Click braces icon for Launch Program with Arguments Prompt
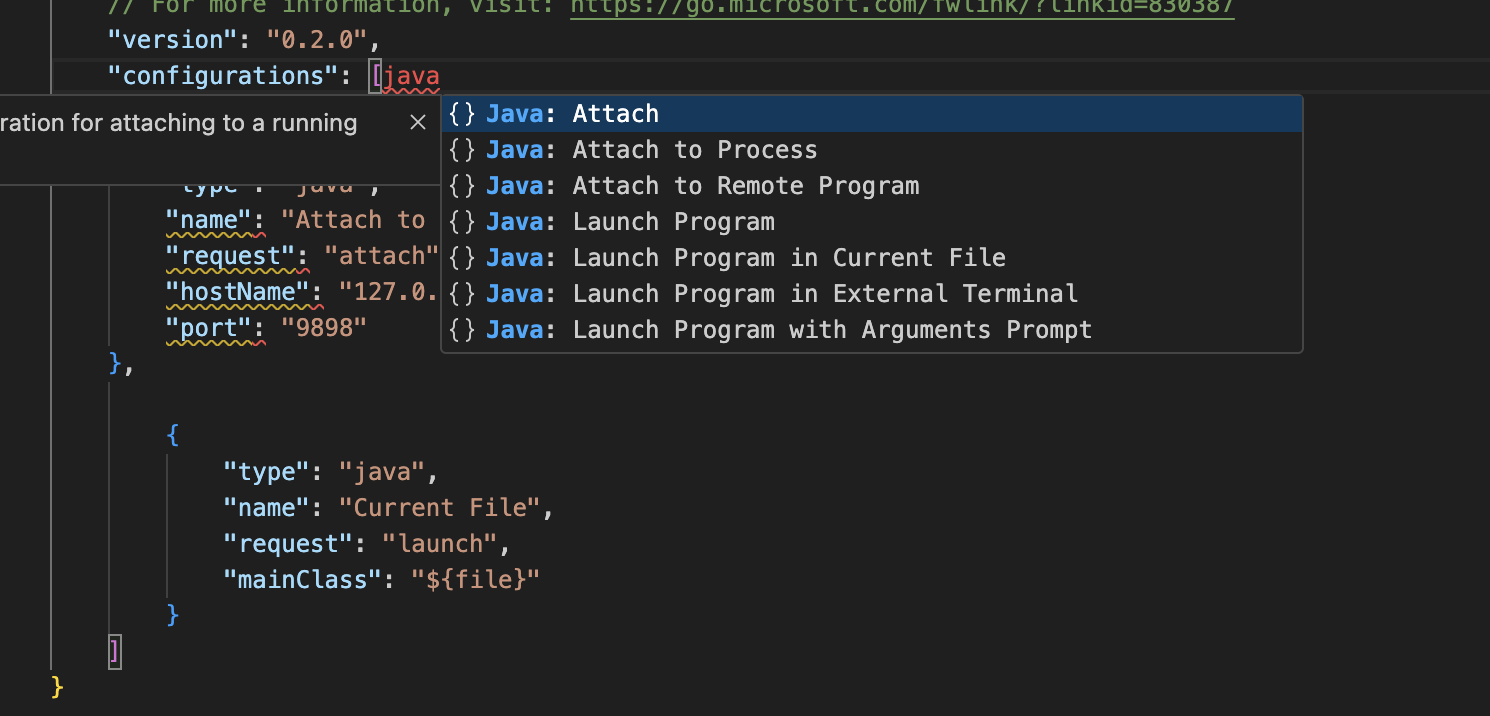1490x716 pixels. coord(462,330)
